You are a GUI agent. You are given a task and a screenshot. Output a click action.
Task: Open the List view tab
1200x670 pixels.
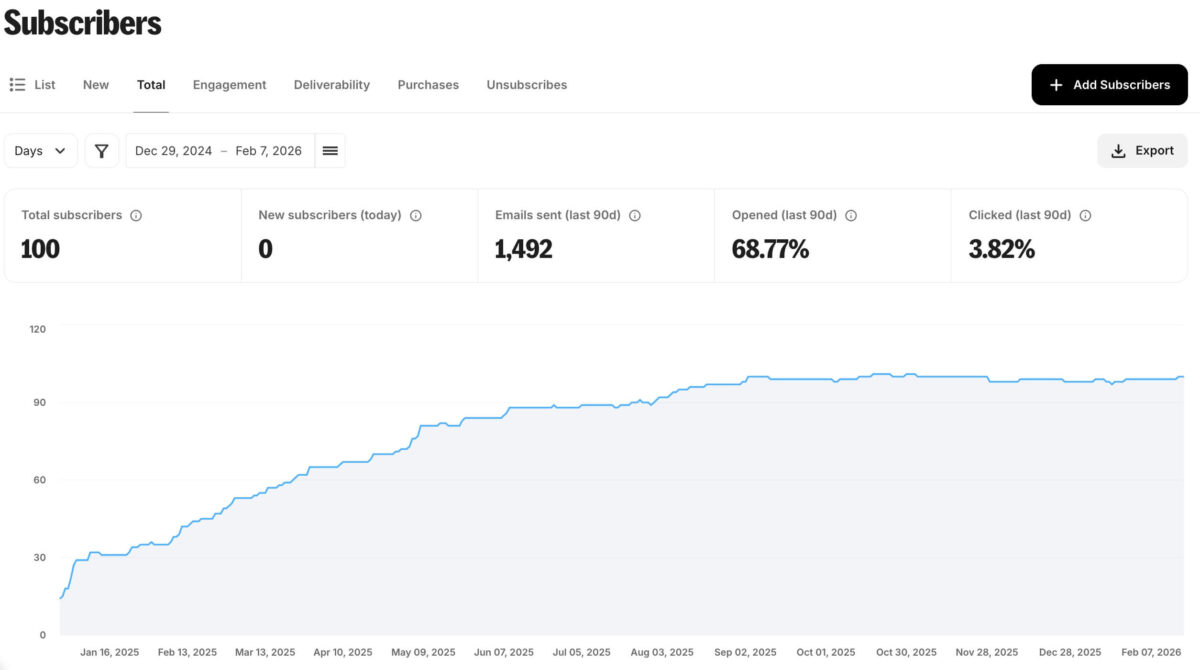33,85
